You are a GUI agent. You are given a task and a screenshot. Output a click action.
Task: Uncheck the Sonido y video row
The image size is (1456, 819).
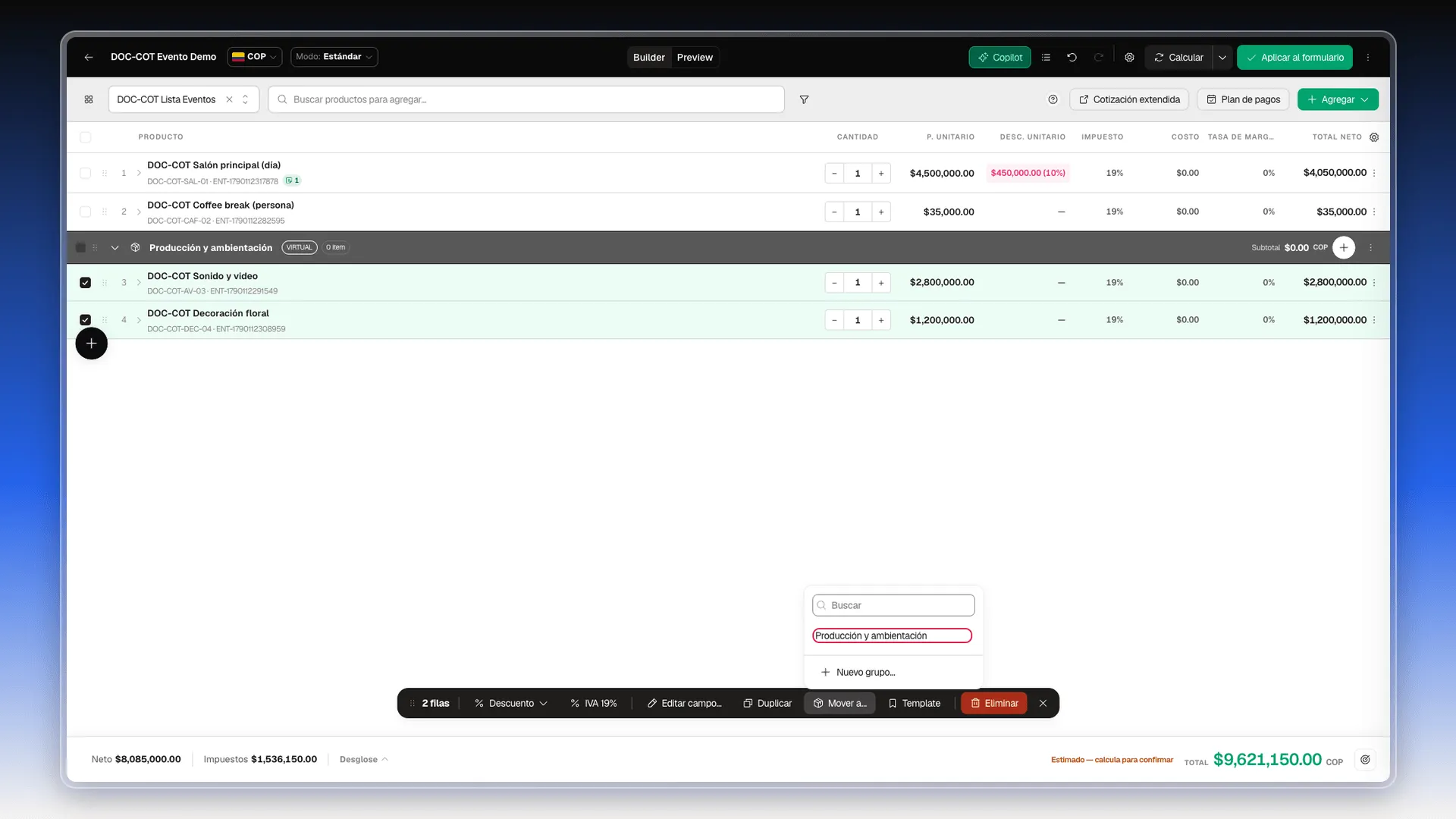pos(85,282)
